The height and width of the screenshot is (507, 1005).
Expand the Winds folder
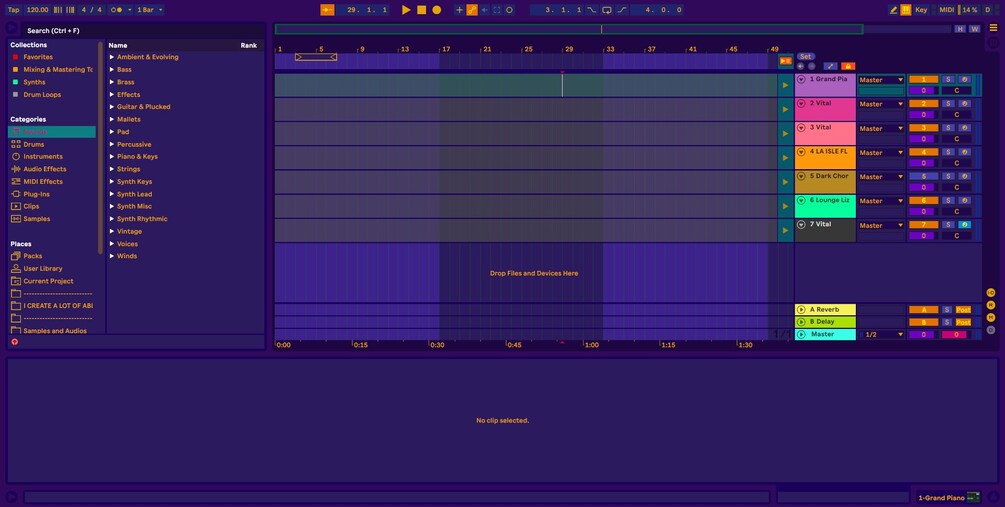(x=112, y=256)
